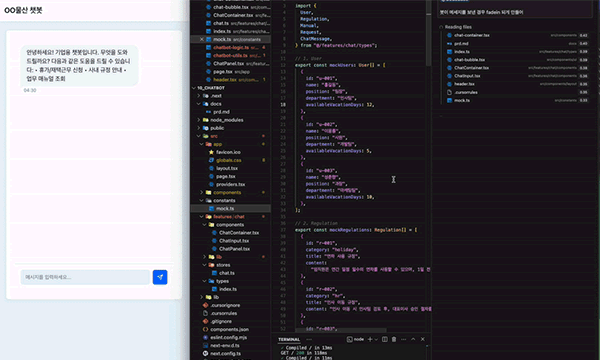600x360 pixels.
Task: Open index.ts under the types folder
Action: (x=228, y=289)
